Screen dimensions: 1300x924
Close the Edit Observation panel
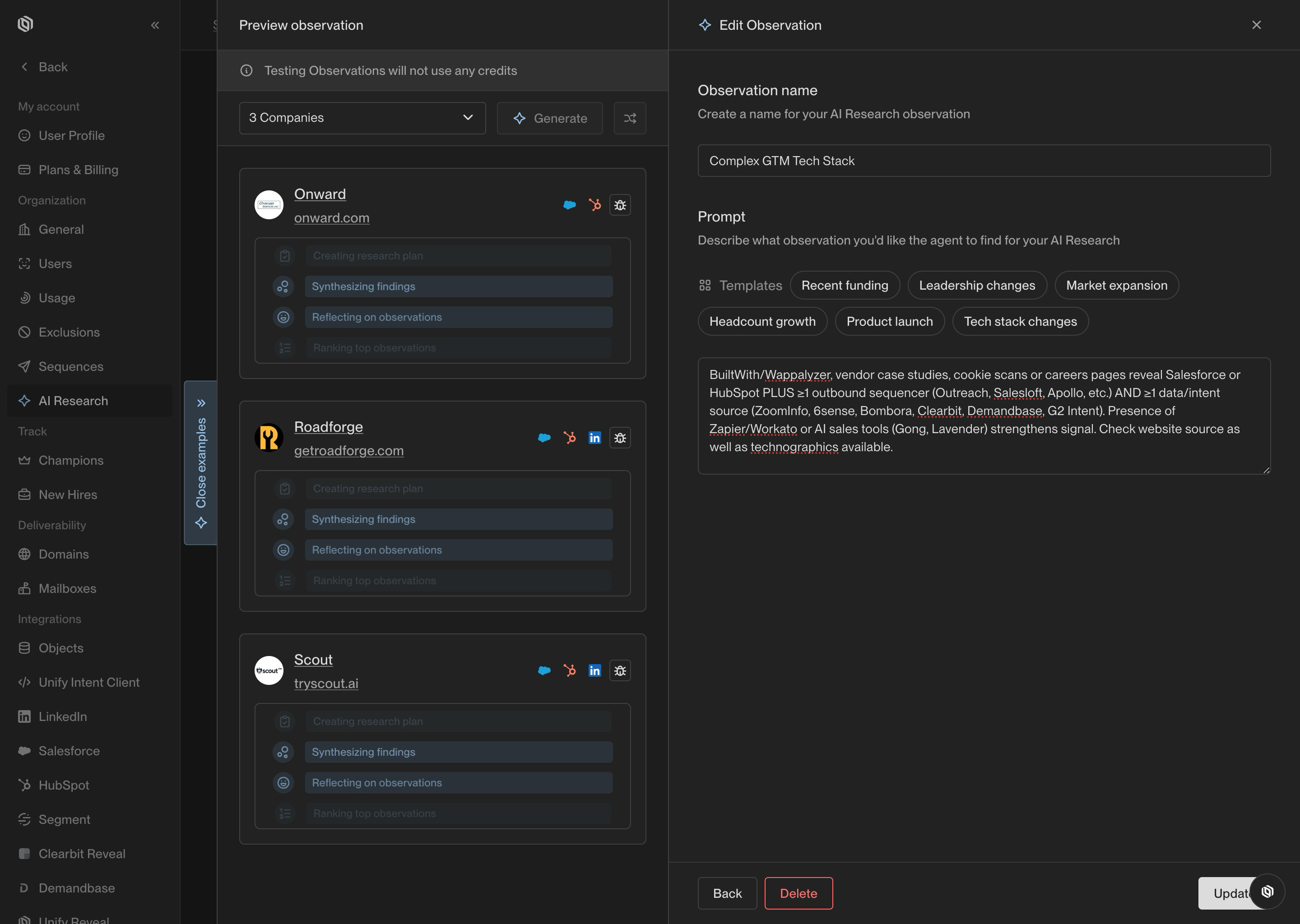pyautogui.click(x=1256, y=25)
